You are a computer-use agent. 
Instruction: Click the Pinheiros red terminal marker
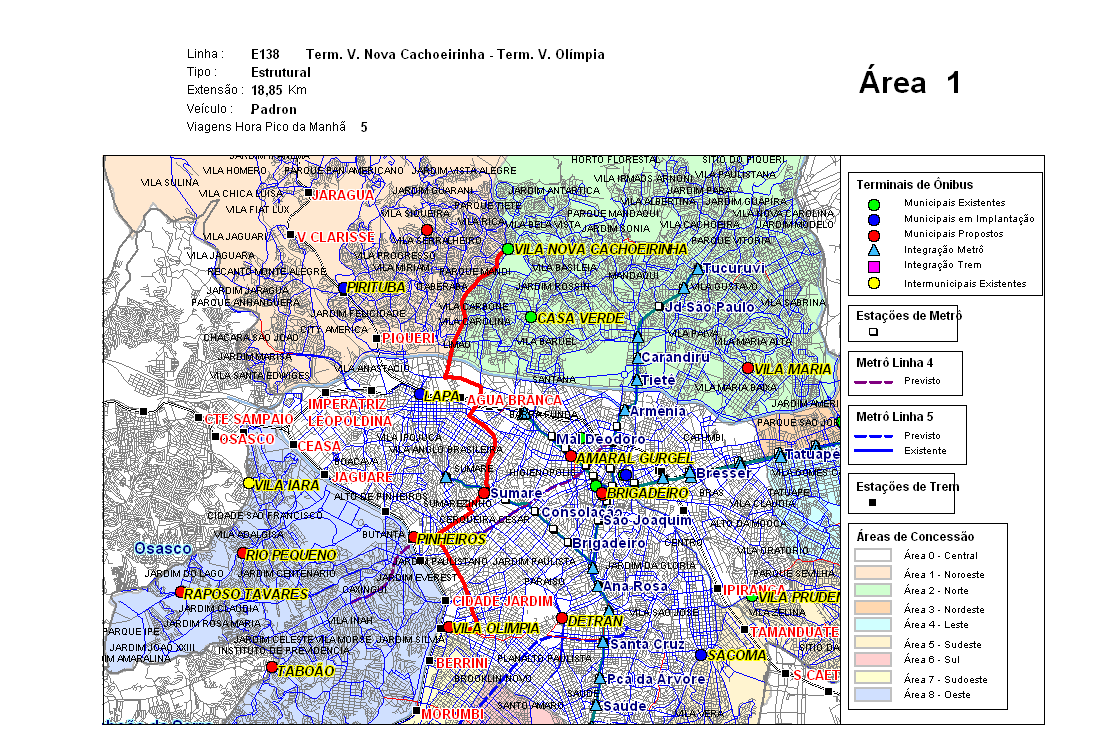coord(413,537)
